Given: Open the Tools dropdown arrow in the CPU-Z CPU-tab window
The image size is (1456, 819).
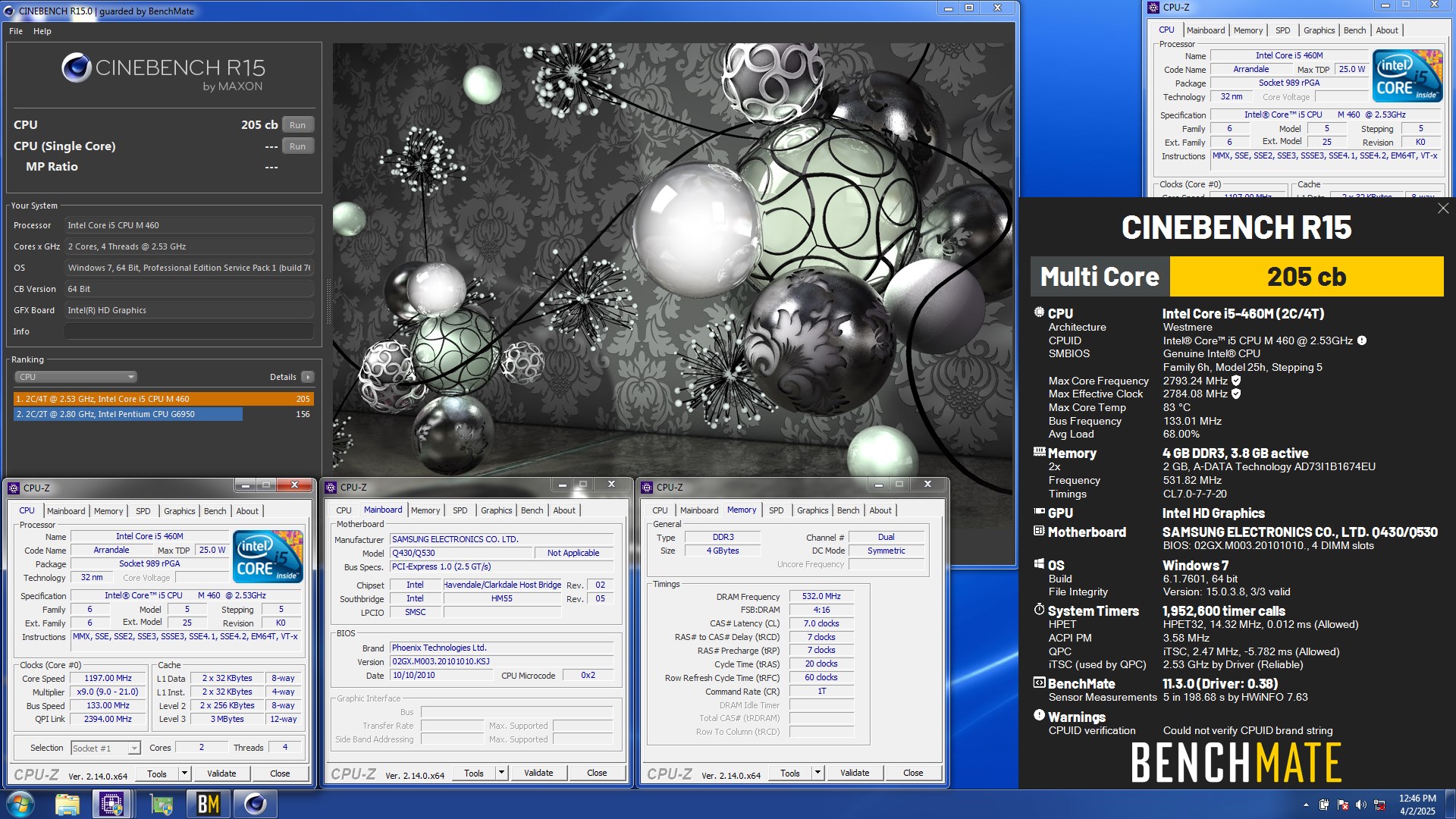Looking at the screenshot, I should [x=184, y=773].
